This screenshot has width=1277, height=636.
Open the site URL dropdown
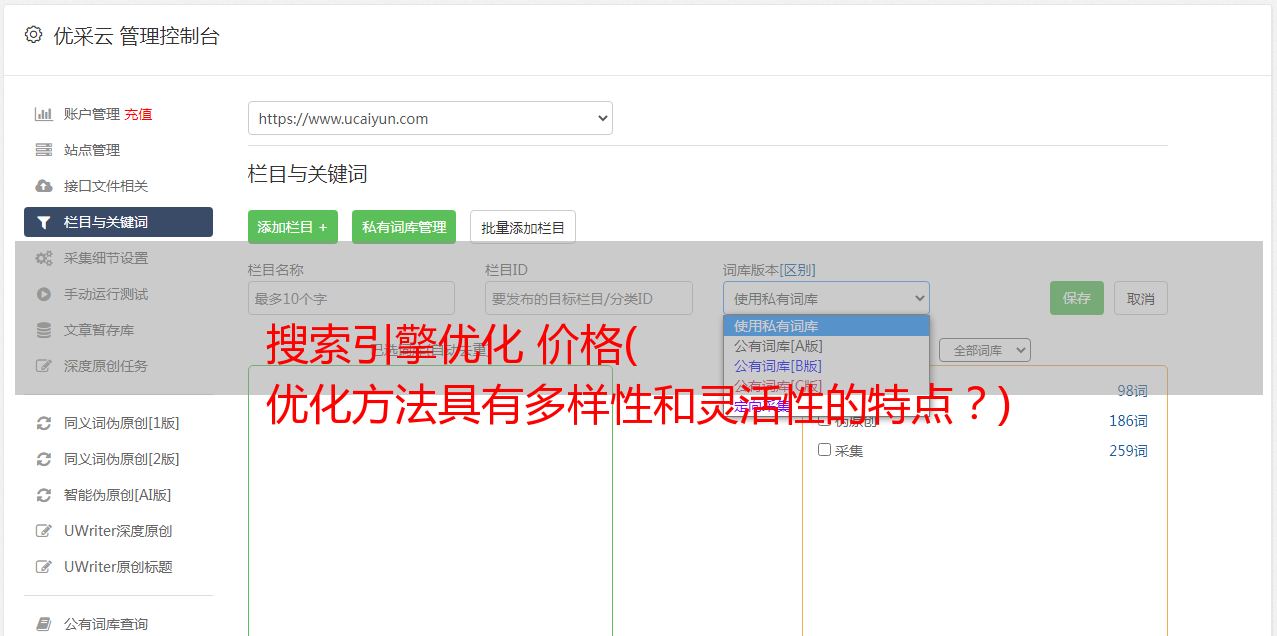tap(430, 118)
